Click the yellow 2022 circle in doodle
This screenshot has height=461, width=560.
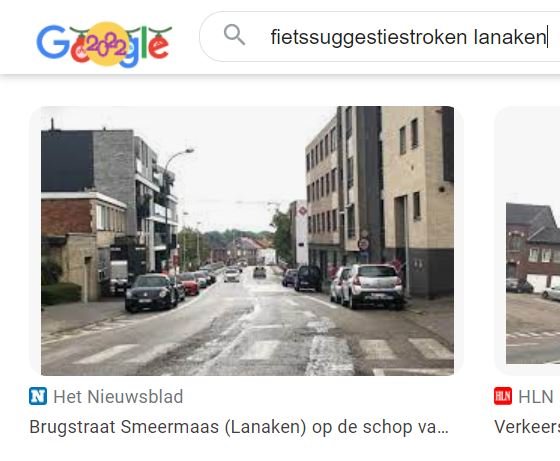[107, 44]
